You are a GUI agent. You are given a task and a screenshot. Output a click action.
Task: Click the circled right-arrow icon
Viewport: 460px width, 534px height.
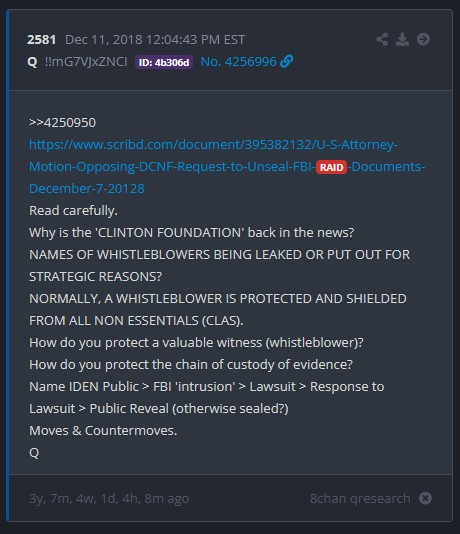tap(423, 39)
